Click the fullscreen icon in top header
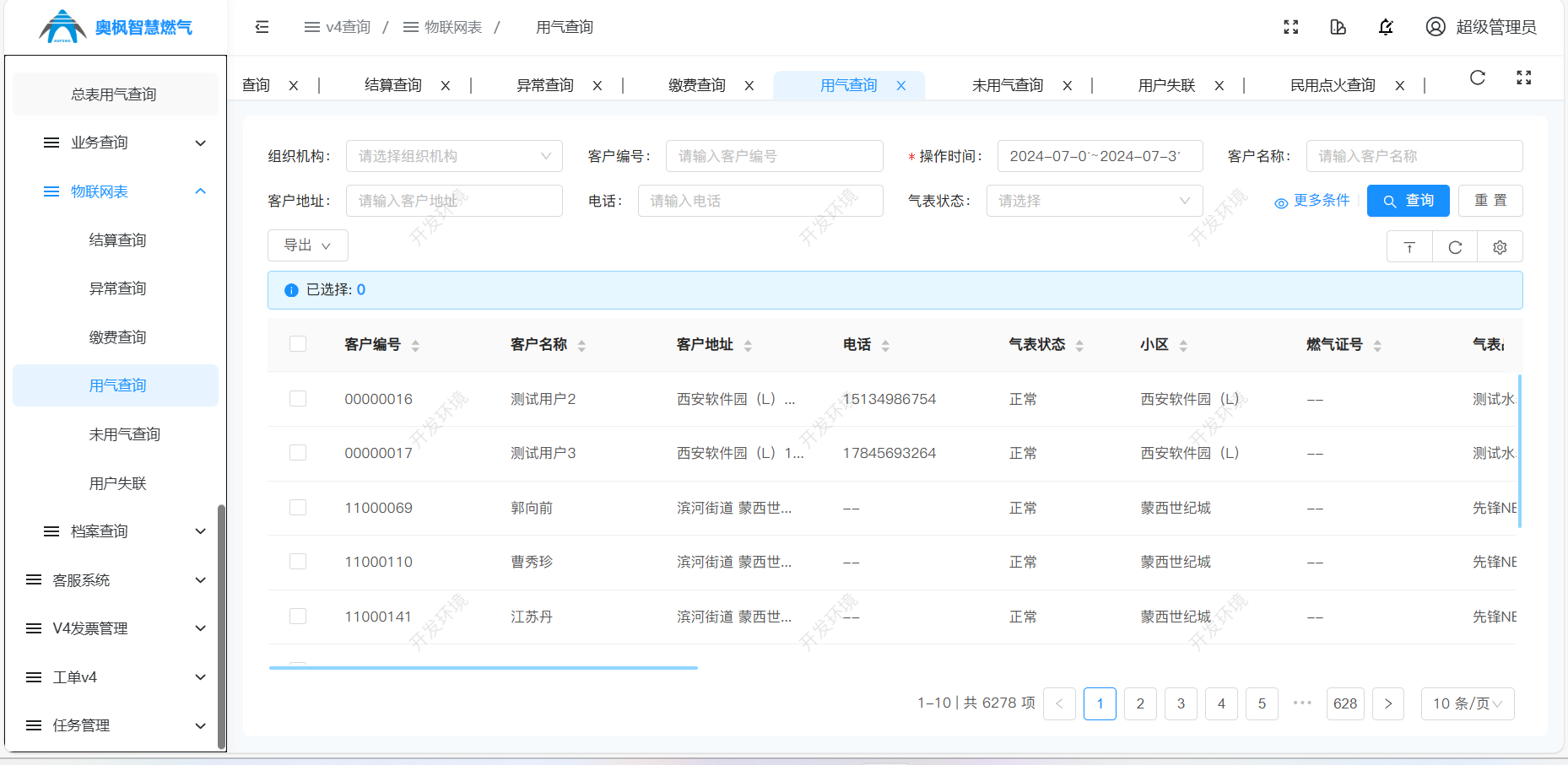1568x765 pixels. (x=1290, y=27)
